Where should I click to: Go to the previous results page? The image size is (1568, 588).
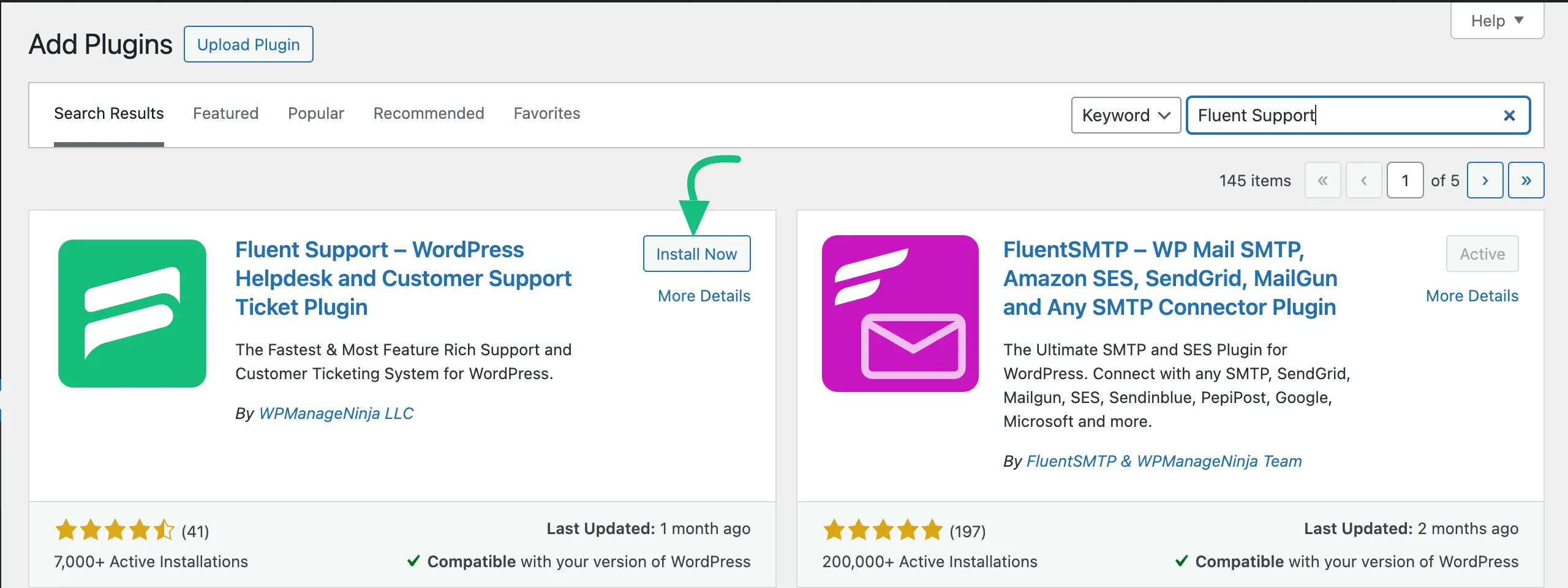[1364, 179]
